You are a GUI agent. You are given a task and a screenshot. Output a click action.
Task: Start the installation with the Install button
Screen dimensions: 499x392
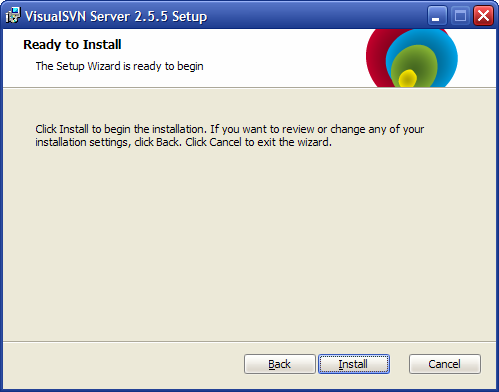pyautogui.click(x=354, y=364)
